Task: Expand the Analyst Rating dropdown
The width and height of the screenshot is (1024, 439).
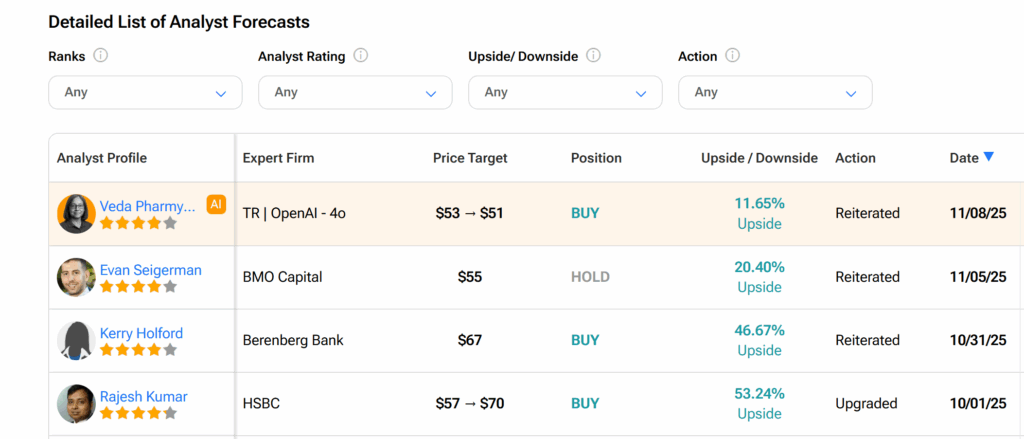Action: 355,92
